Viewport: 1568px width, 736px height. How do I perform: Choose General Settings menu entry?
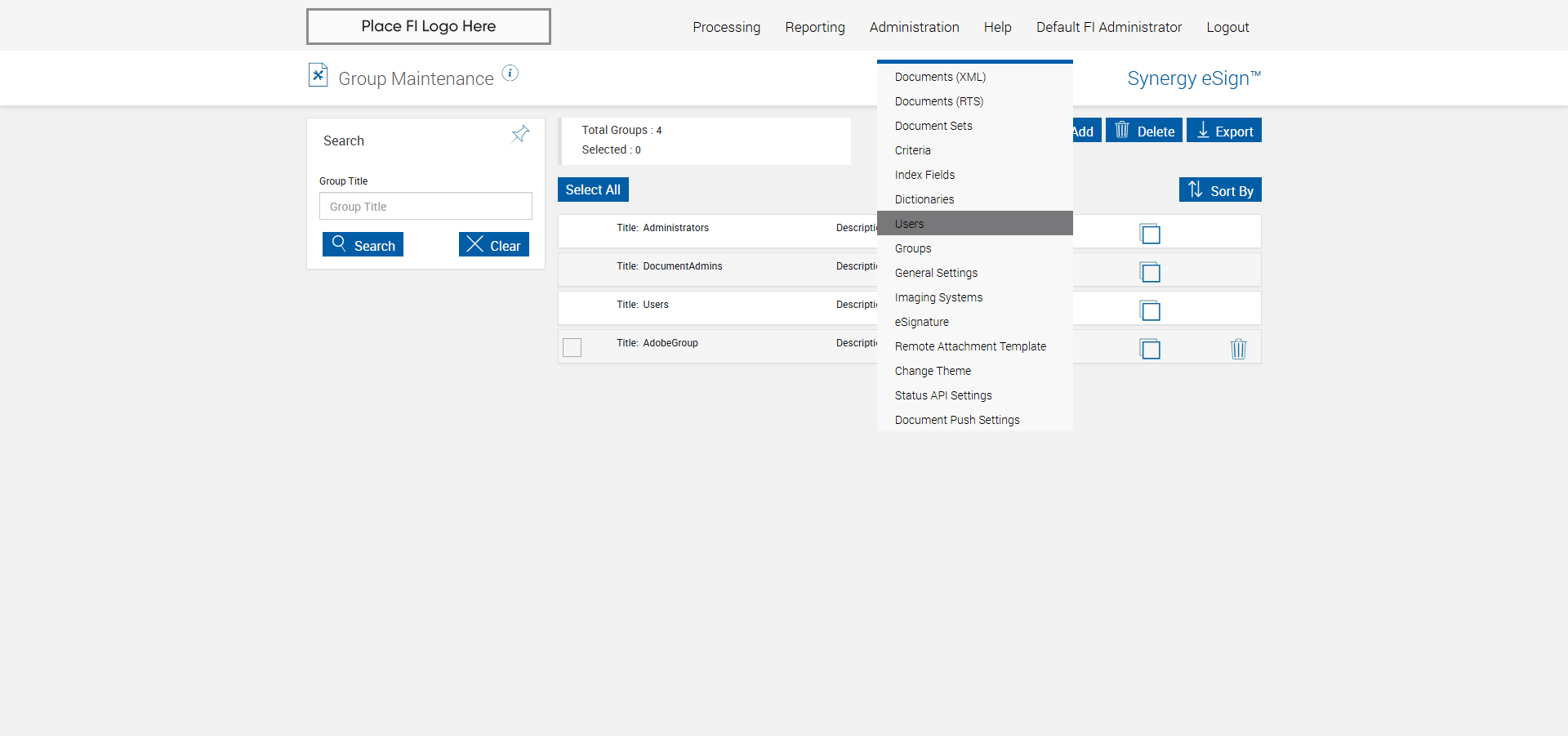(936, 273)
